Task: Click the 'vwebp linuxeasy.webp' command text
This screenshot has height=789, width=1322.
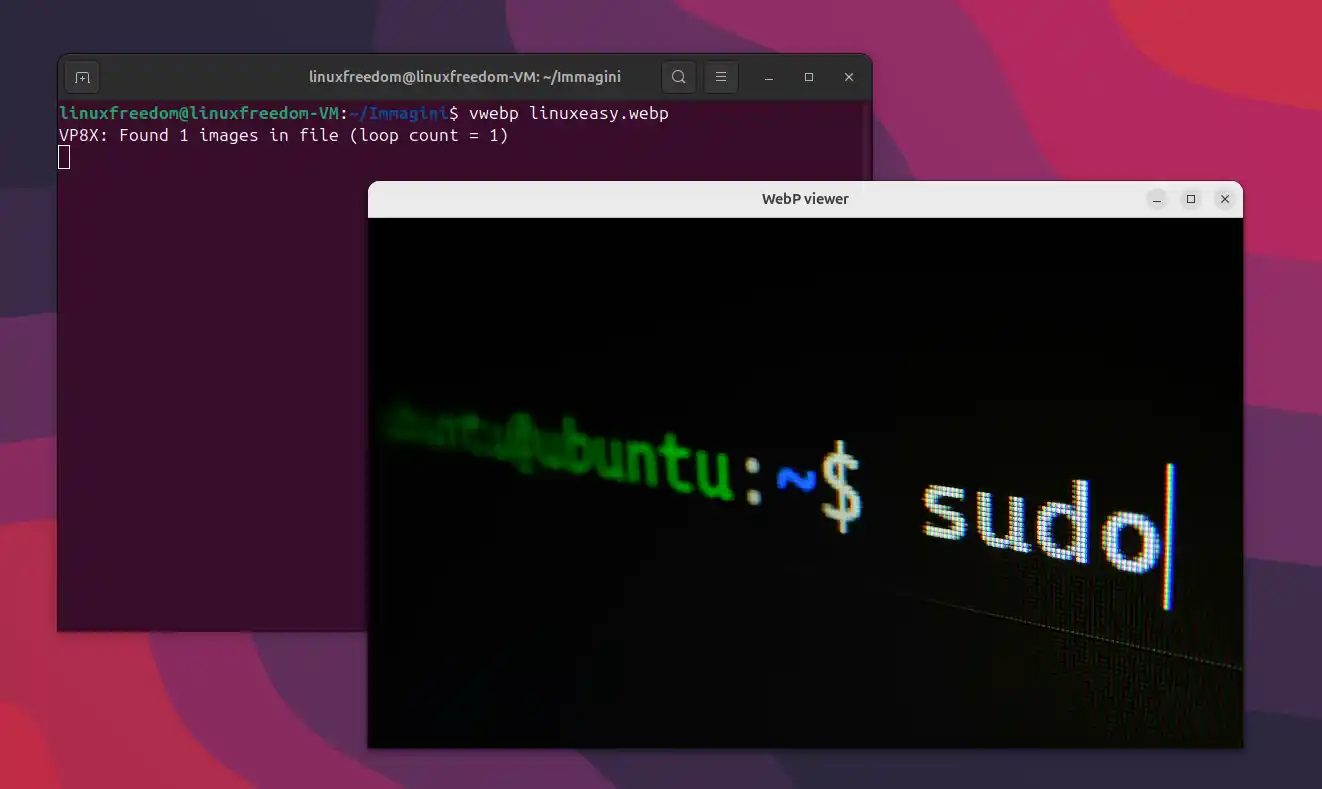Action: tap(569, 114)
